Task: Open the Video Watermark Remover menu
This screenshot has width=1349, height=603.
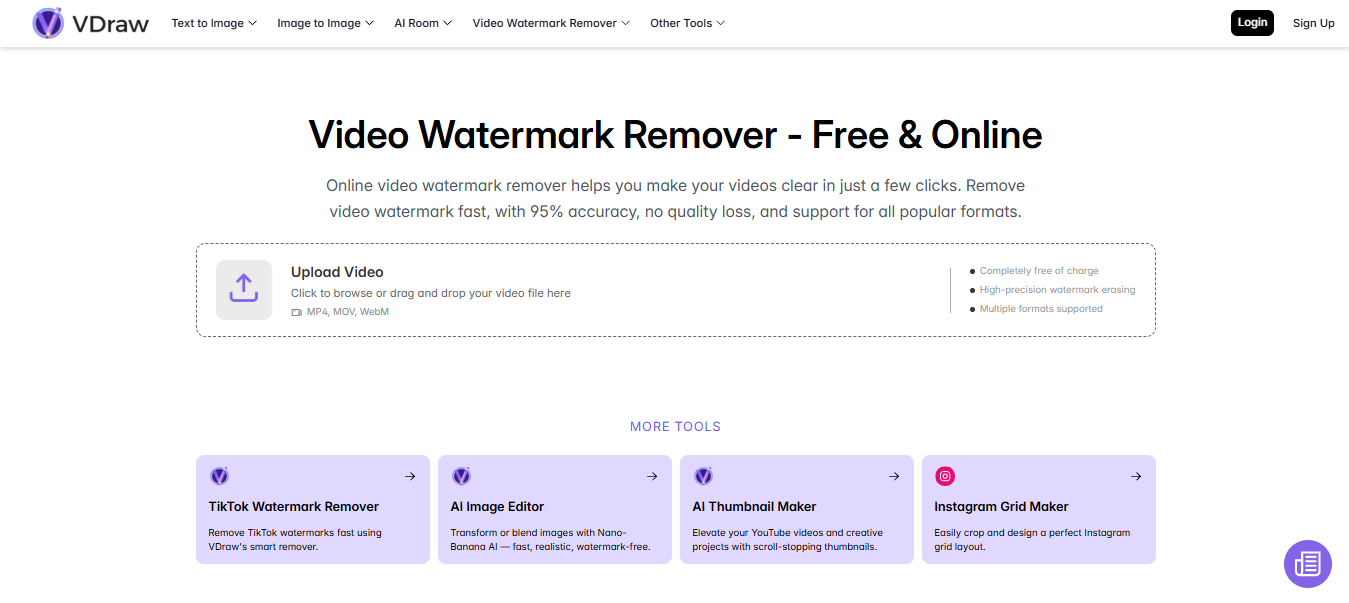Action: point(551,23)
